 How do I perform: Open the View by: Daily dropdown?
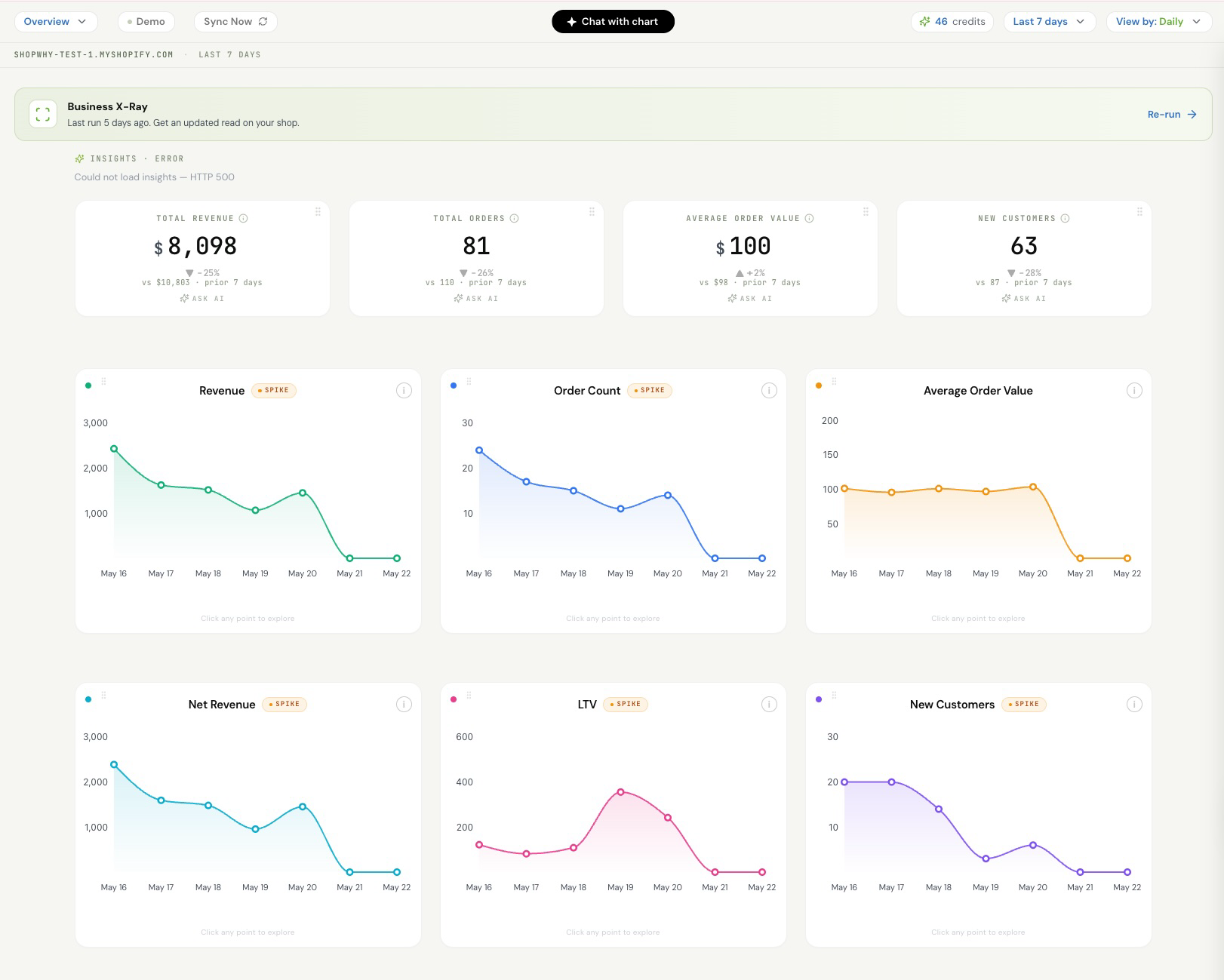point(1158,21)
